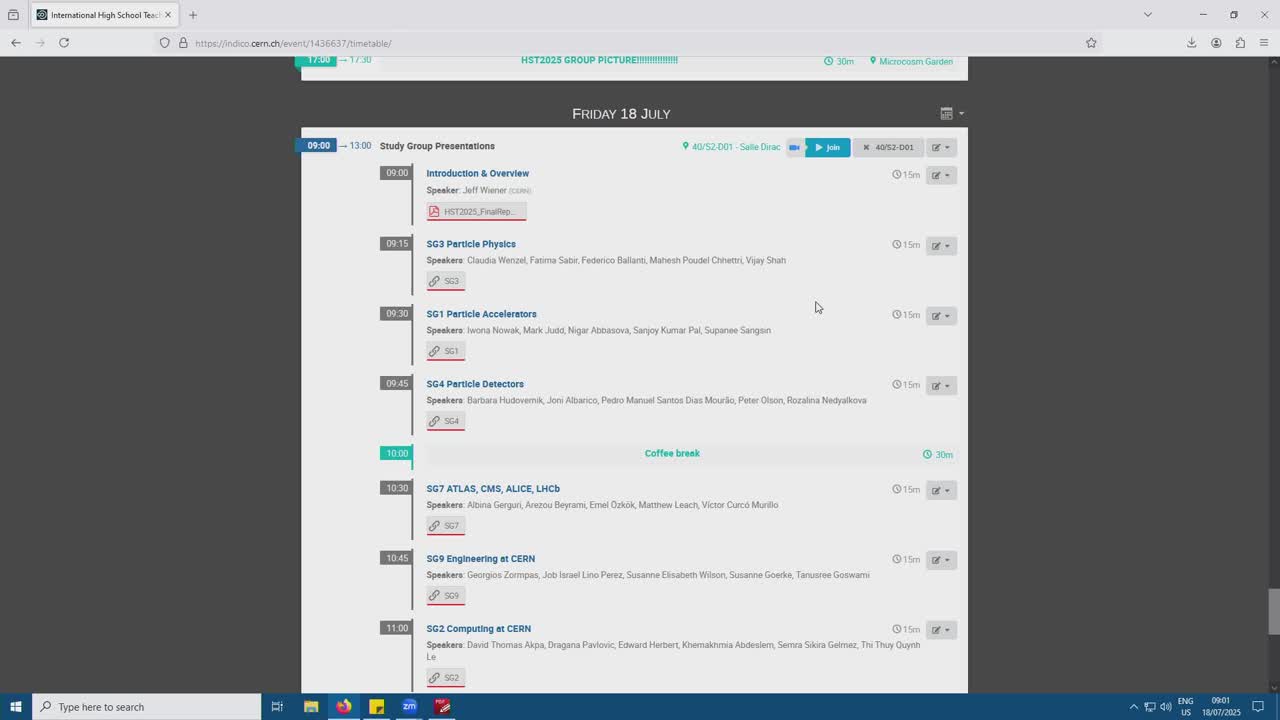Viewport: 1280px width, 720px height.
Task: Switch to Firefox on the taskbar
Action: tap(344, 707)
